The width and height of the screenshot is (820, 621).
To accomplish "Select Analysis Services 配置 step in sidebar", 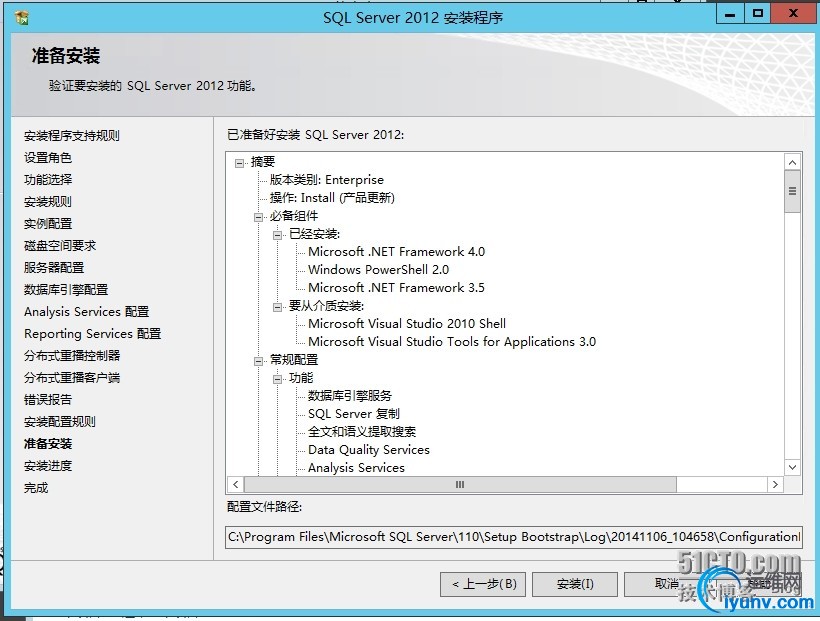I will 86,312.
